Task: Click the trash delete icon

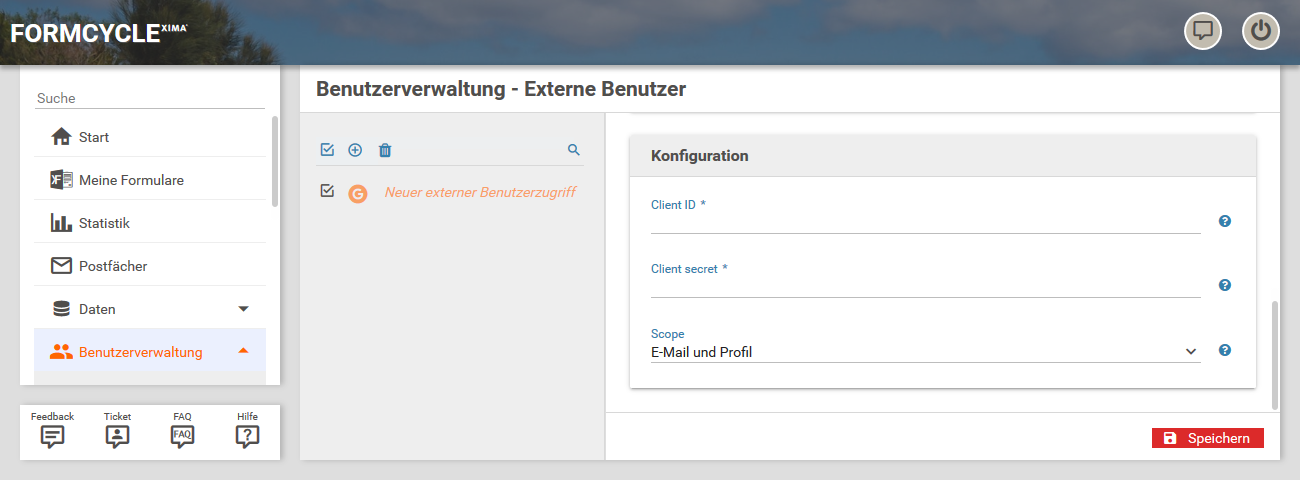Action: click(385, 150)
